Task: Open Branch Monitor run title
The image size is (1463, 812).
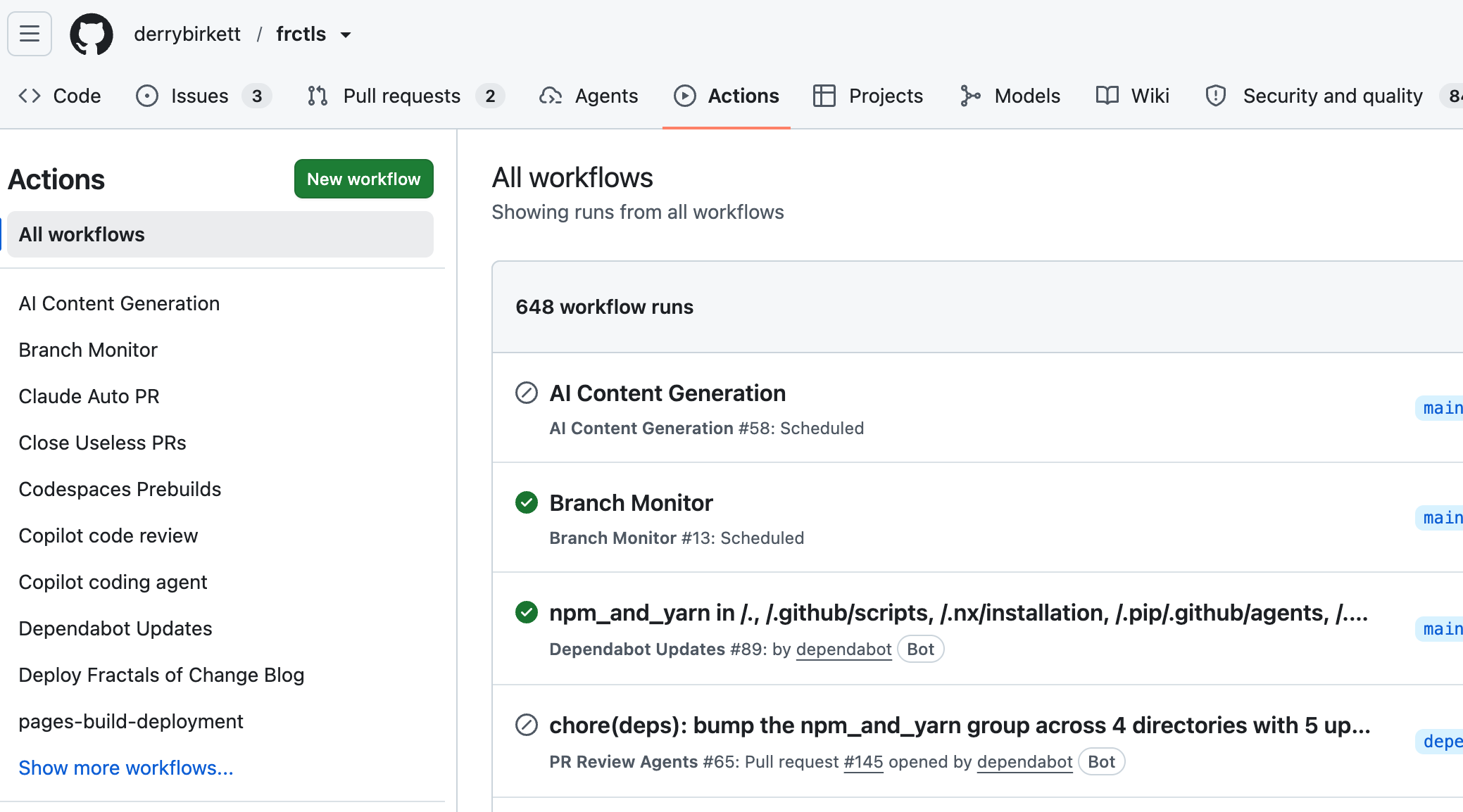Action: [631, 502]
